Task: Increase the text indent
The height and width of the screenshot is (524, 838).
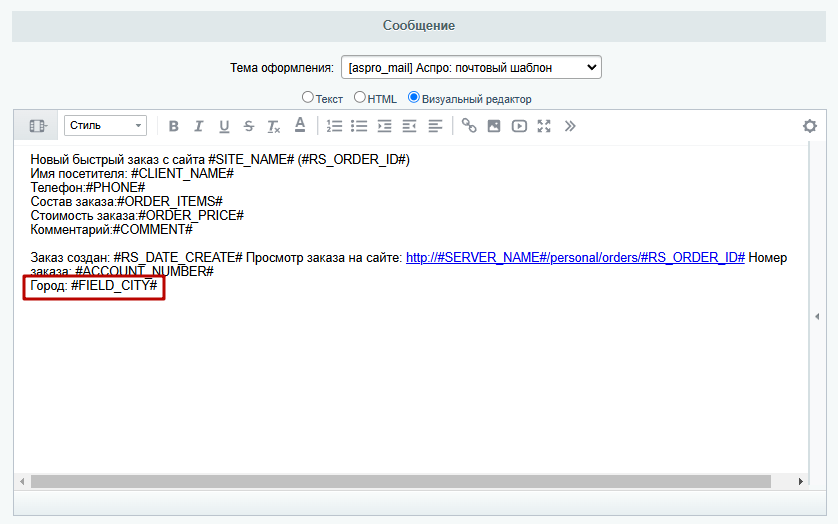Action: tap(384, 126)
